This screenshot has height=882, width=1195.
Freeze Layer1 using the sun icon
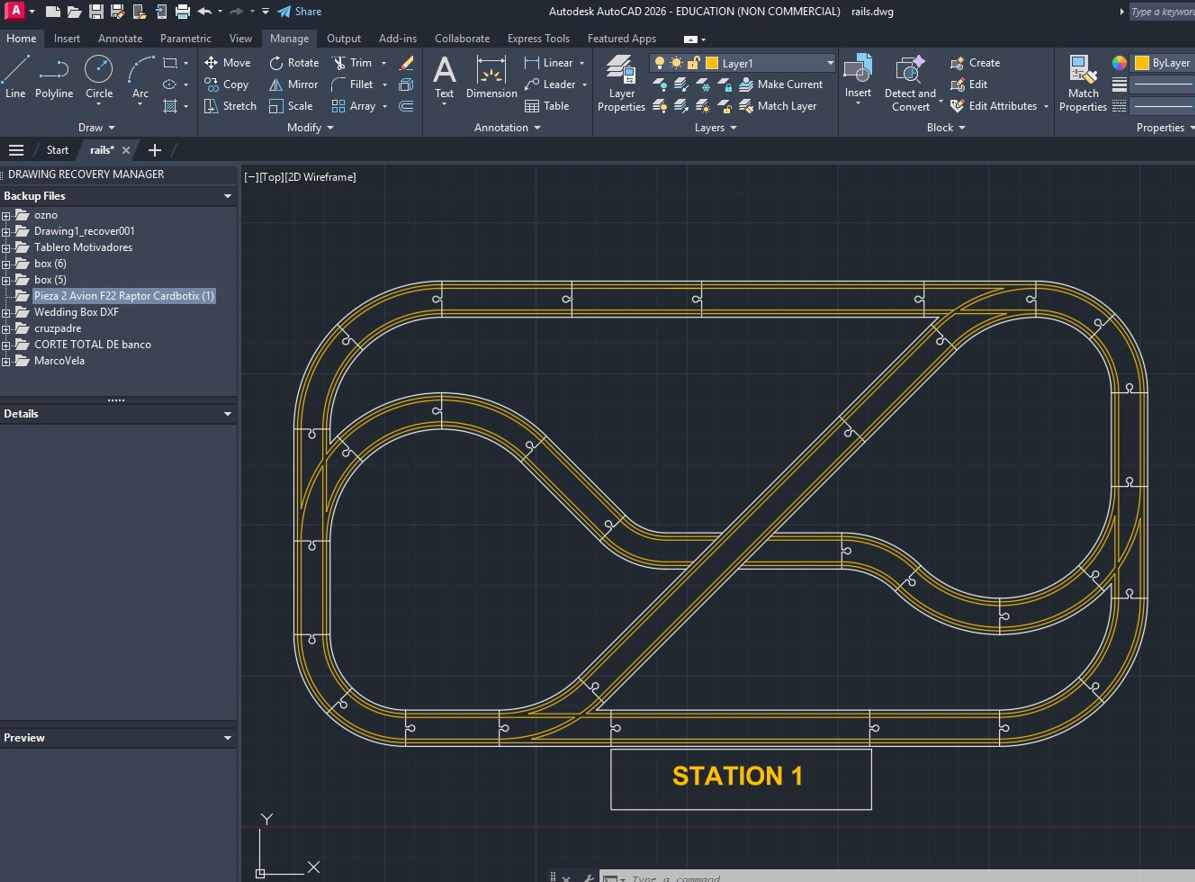tap(677, 62)
